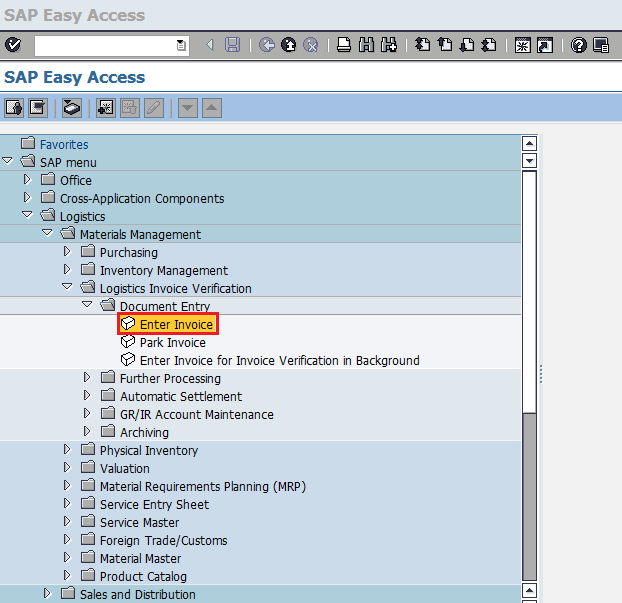This screenshot has height=603, width=622.
Task: Click the tree pane splitter handle
Action: click(541, 374)
